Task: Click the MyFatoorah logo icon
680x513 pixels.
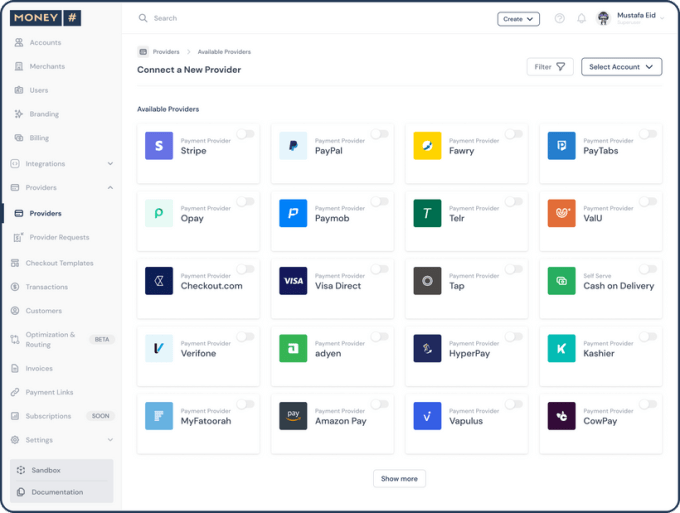Action: (159, 416)
